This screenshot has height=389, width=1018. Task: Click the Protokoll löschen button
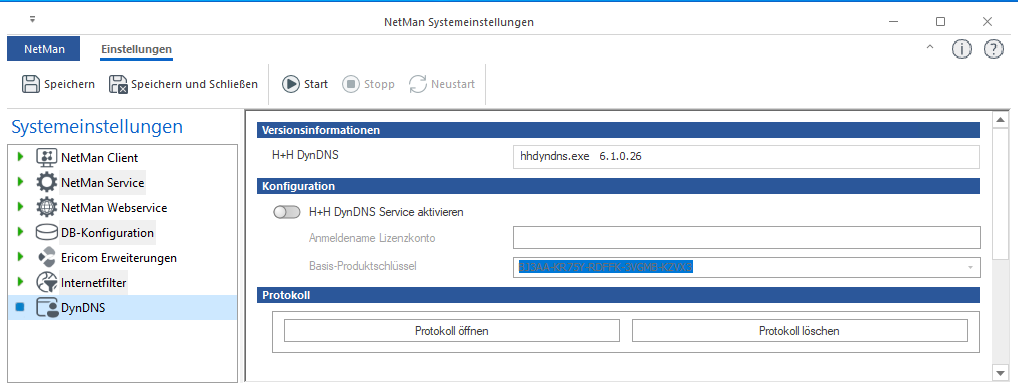coord(799,331)
